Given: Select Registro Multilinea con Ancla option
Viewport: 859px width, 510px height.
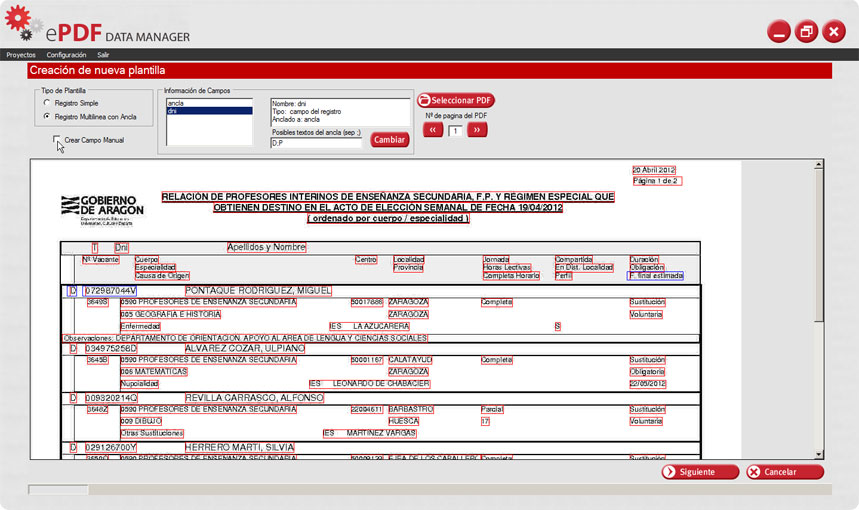Looking at the screenshot, I should tap(47, 117).
